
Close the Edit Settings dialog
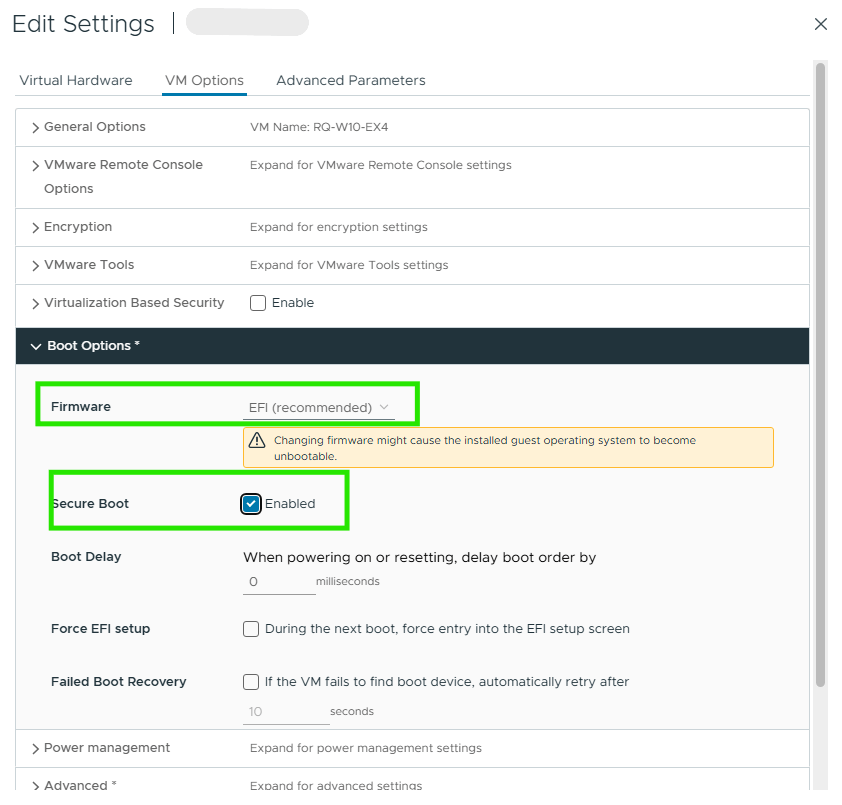tap(820, 24)
